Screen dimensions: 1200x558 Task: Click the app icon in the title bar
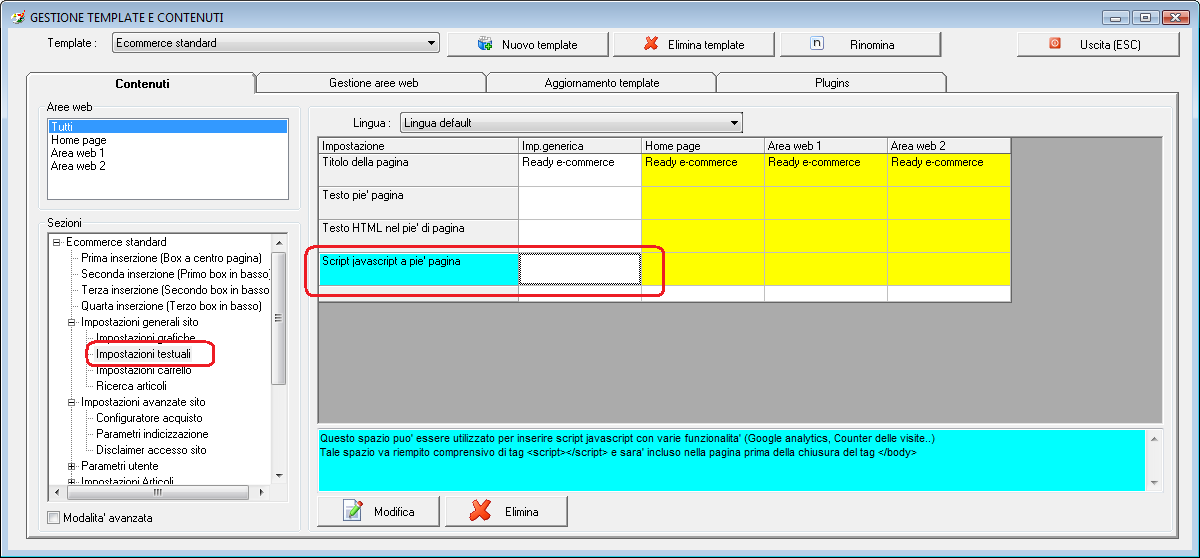[17, 17]
